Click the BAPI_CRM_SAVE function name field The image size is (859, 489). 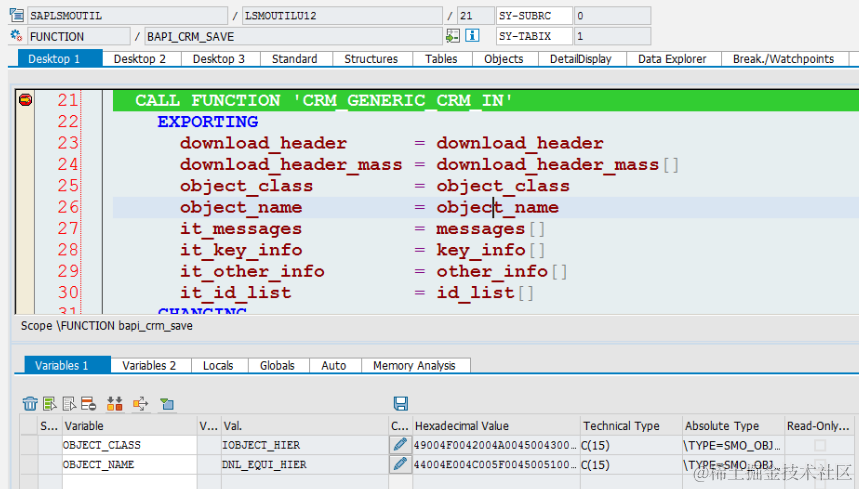[x=293, y=37]
